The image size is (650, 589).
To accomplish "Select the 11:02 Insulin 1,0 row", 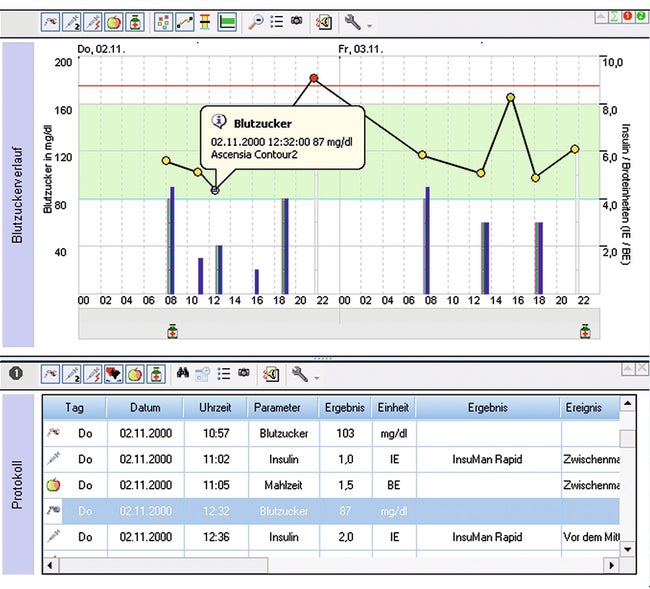I will click(x=331, y=459).
